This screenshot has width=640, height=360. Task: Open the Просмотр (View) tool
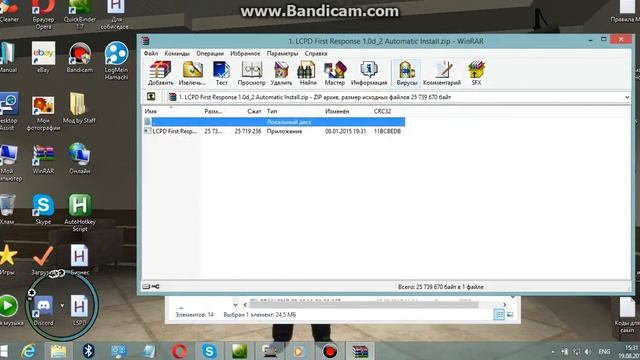click(251, 73)
